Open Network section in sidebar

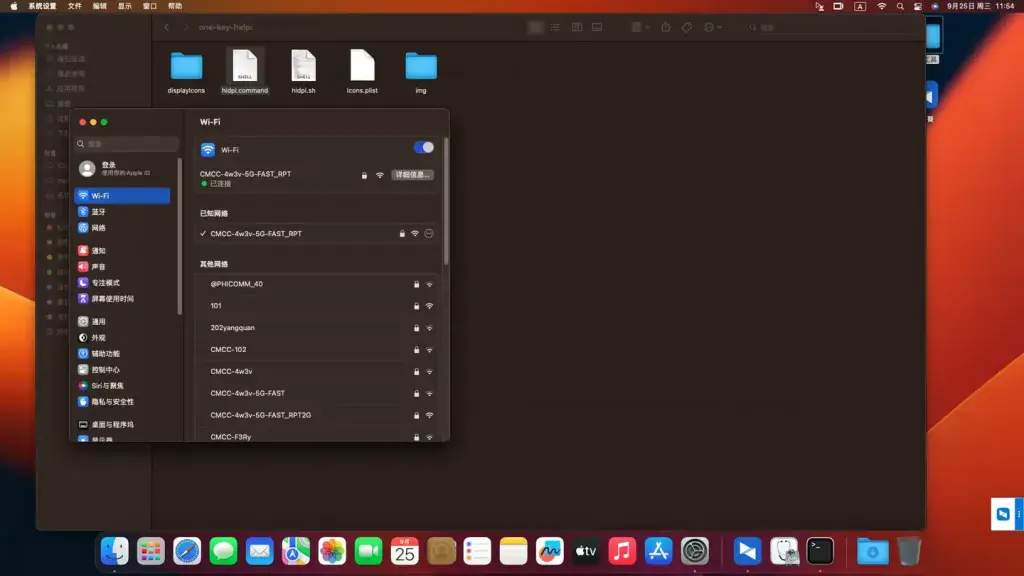coord(122,228)
